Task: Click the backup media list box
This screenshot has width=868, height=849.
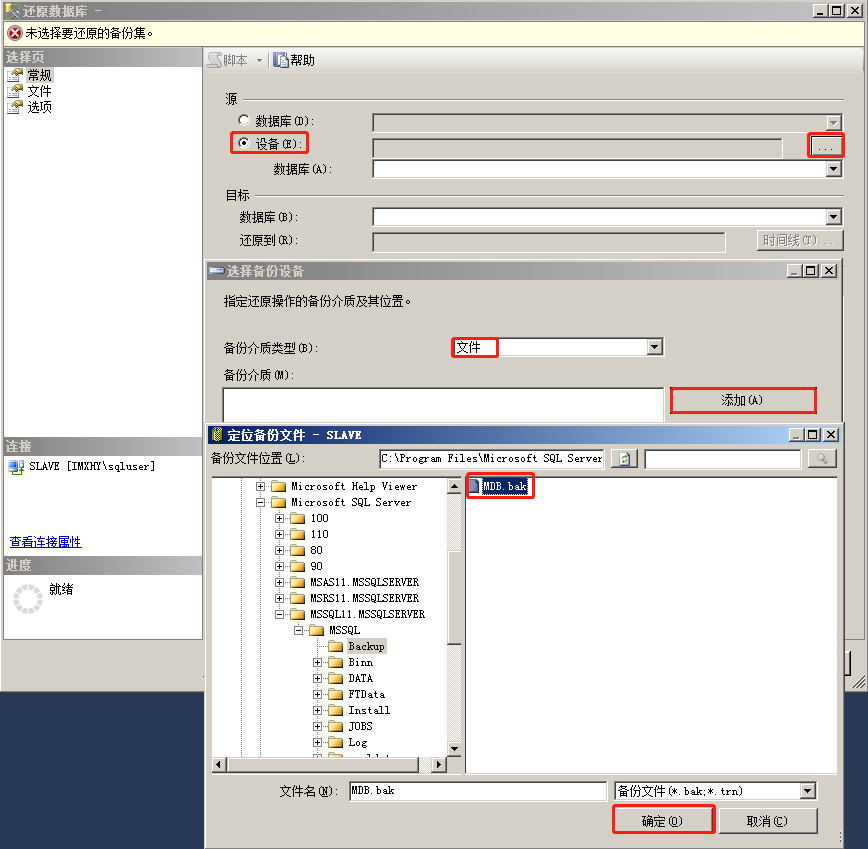Action: tap(443, 405)
